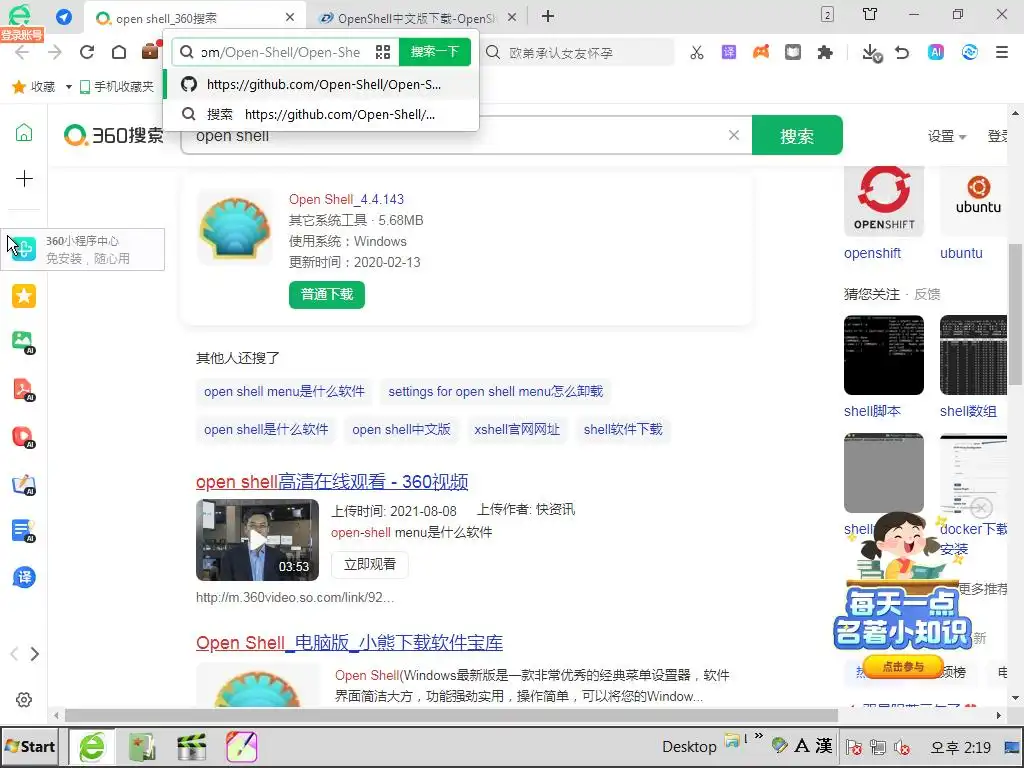Open the scissors screenshot tool
The width and height of the screenshot is (1024, 768).
pyautogui.click(x=697, y=52)
